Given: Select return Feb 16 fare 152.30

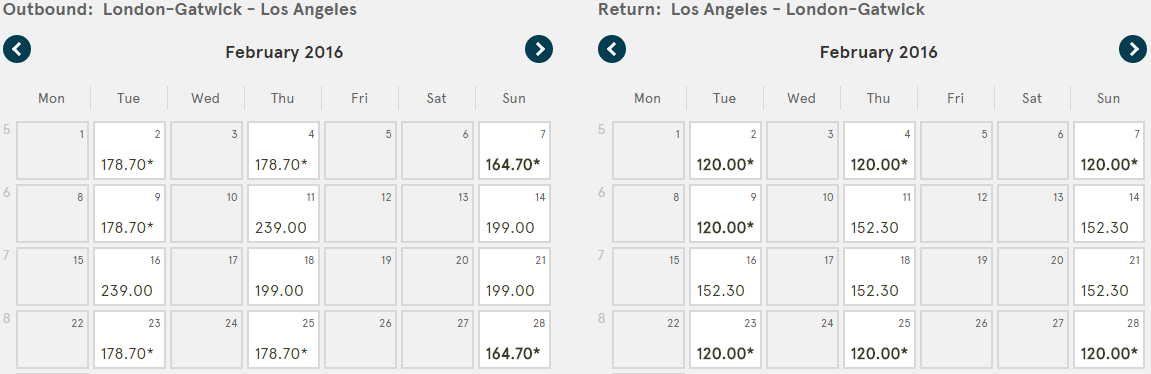Looking at the screenshot, I should point(725,277).
